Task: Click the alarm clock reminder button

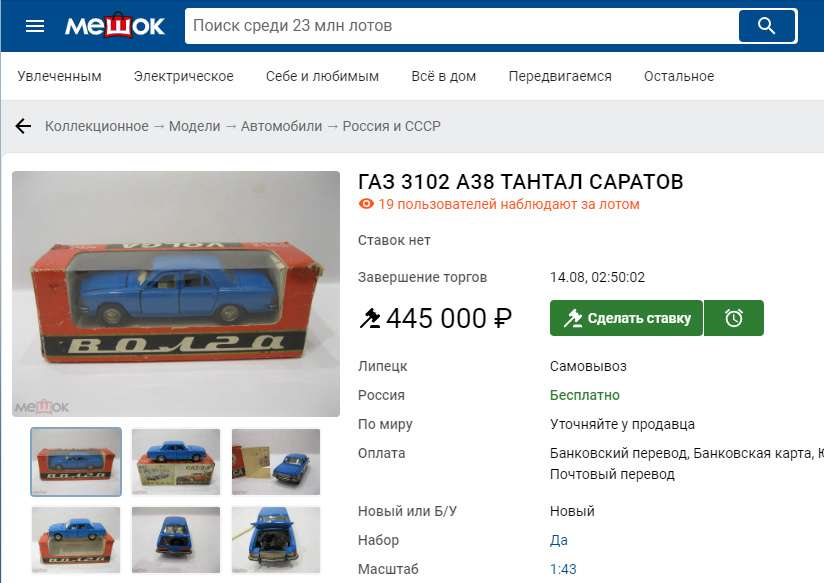Action: coord(734,318)
